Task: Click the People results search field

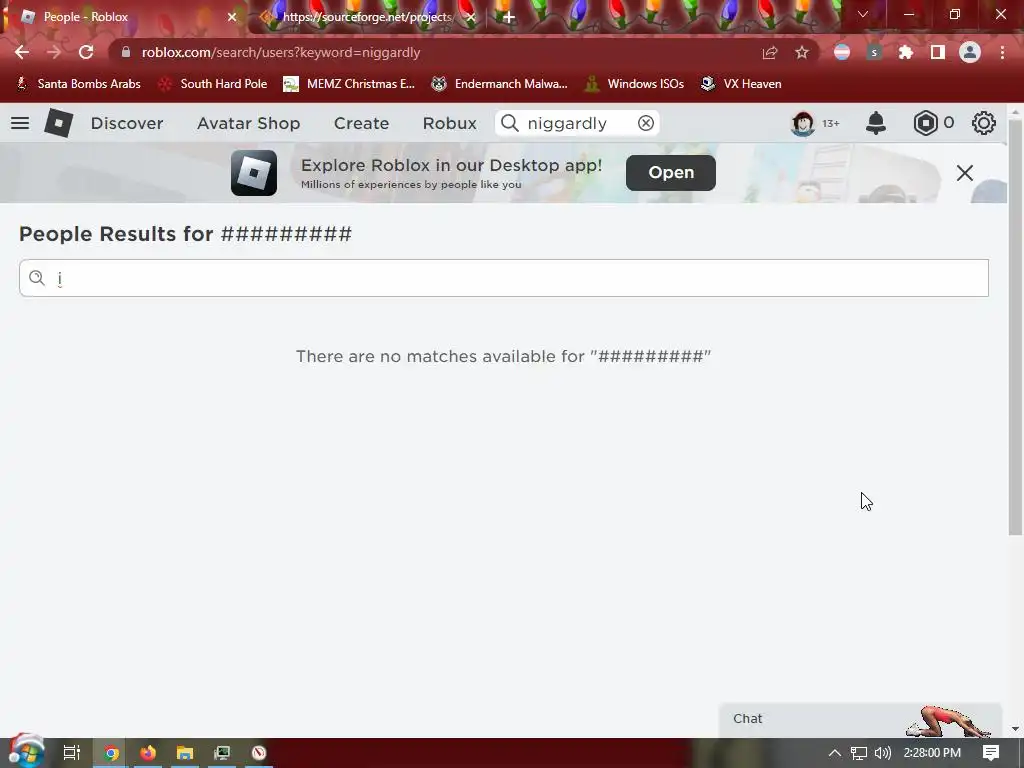Action: point(504,278)
